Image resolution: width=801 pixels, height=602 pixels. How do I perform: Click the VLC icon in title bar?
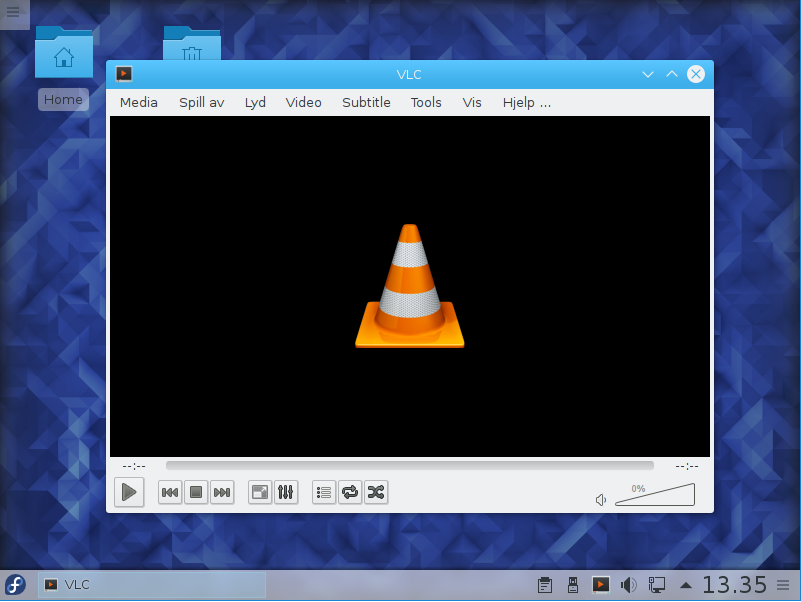[x=124, y=74]
